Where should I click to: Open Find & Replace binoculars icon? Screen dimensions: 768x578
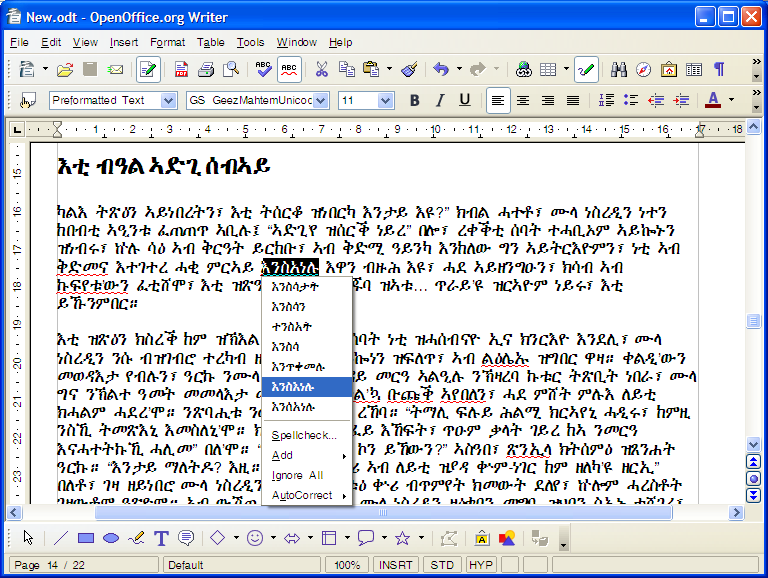pyautogui.click(x=619, y=70)
